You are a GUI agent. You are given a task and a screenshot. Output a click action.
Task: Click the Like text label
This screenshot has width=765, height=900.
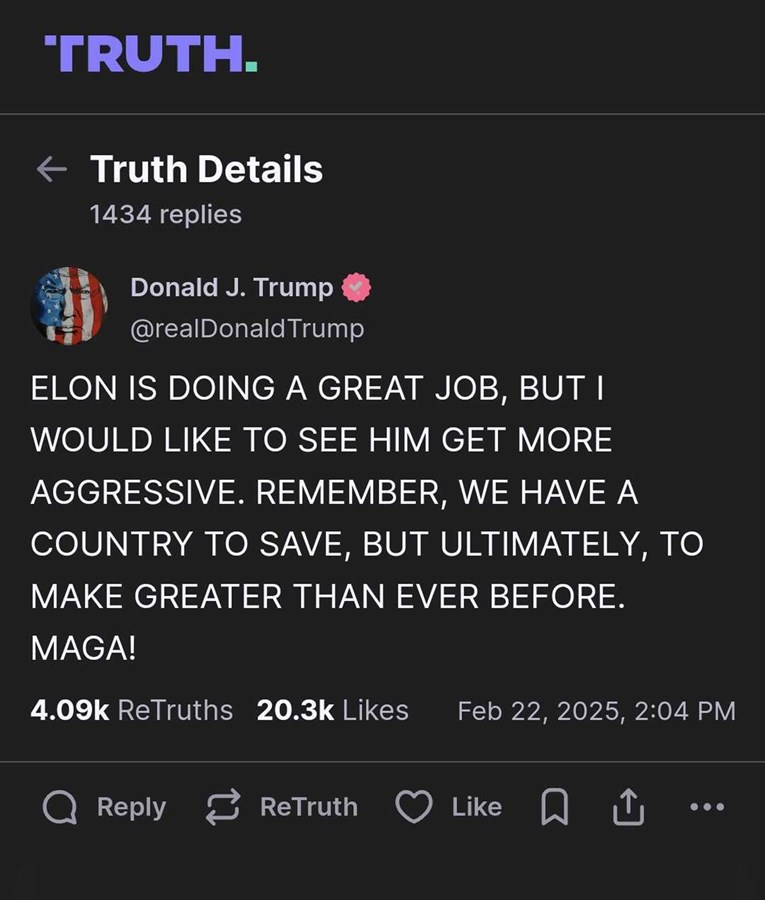(x=476, y=807)
